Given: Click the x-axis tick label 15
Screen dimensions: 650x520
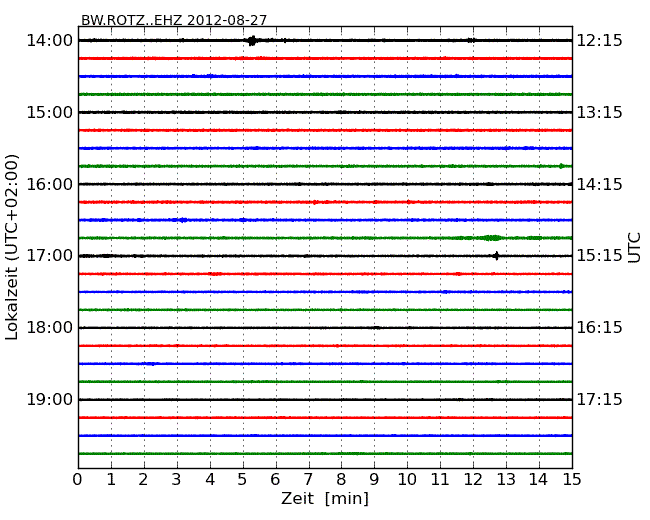Looking at the screenshot, I should click(x=572, y=480).
